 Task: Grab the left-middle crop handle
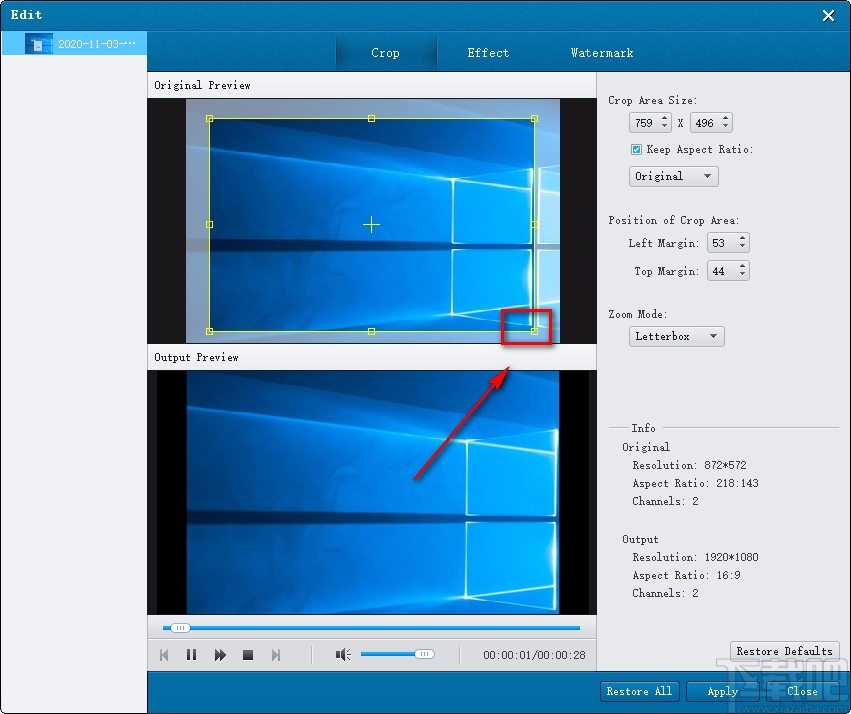209,224
